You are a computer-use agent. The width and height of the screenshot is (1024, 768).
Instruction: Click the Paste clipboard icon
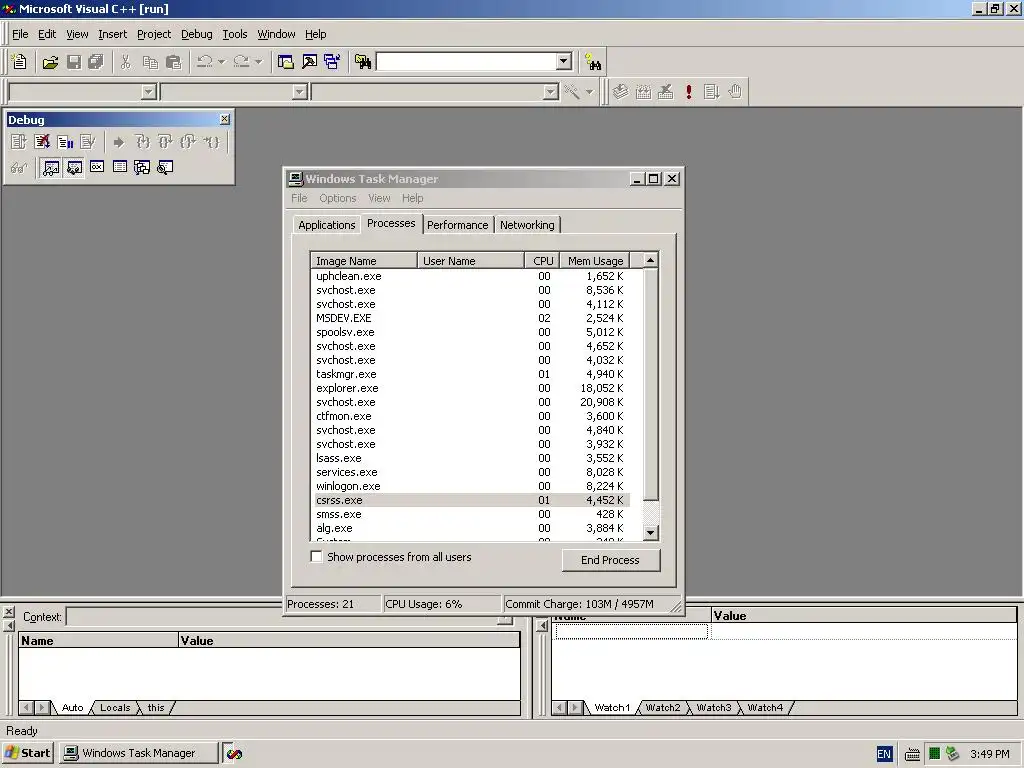(174, 62)
